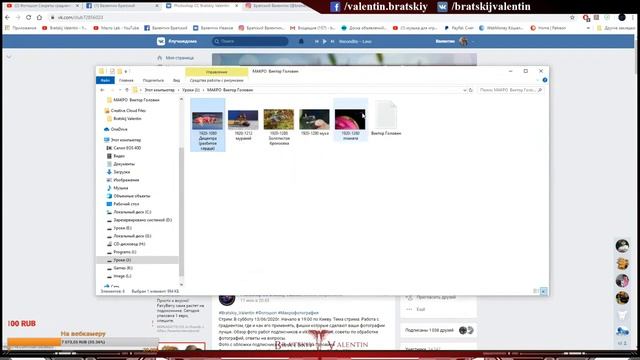Select the Управление contextual tab
Image resolution: width=640 pixels, height=360 pixels.
(216, 72)
